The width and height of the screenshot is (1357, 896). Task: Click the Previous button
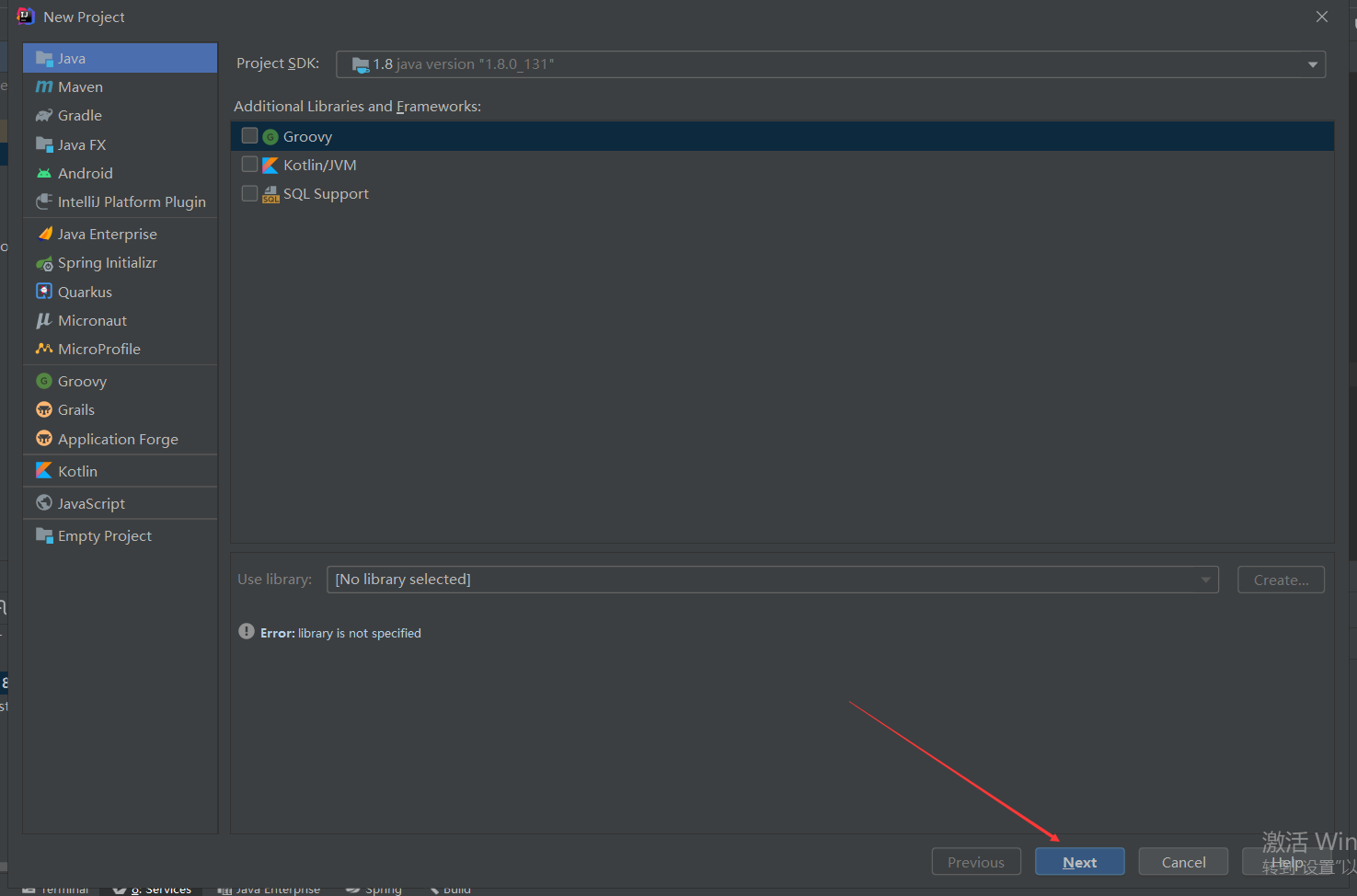pos(976,862)
